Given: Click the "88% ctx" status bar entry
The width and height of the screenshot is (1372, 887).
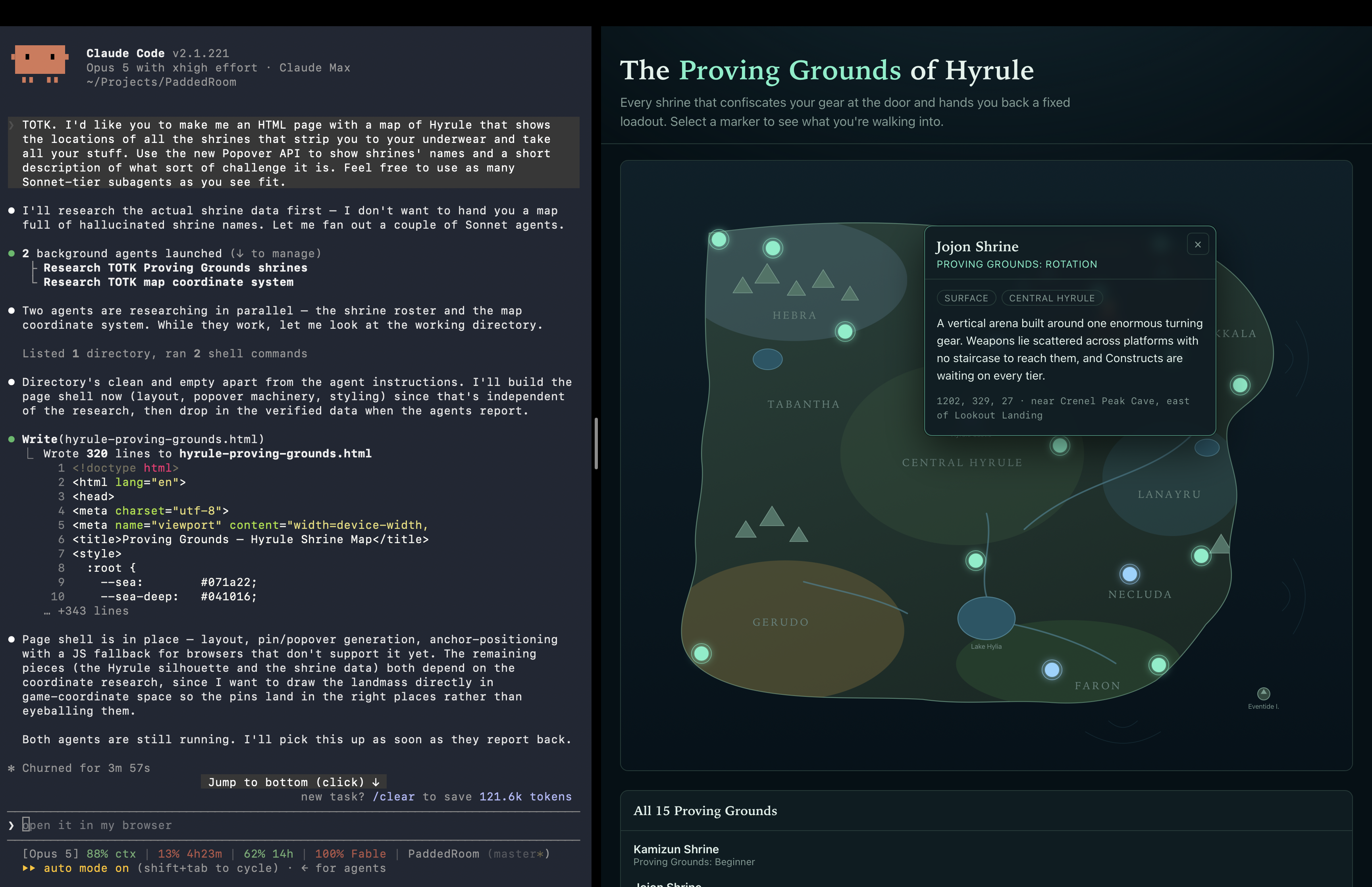Looking at the screenshot, I should [112, 854].
